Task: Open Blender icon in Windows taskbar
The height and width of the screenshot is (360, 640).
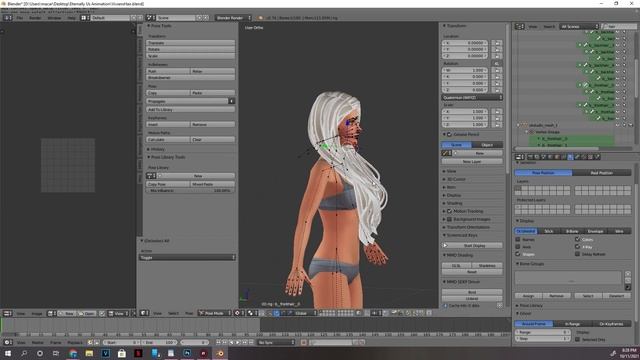Action: click(x=220, y=353)
